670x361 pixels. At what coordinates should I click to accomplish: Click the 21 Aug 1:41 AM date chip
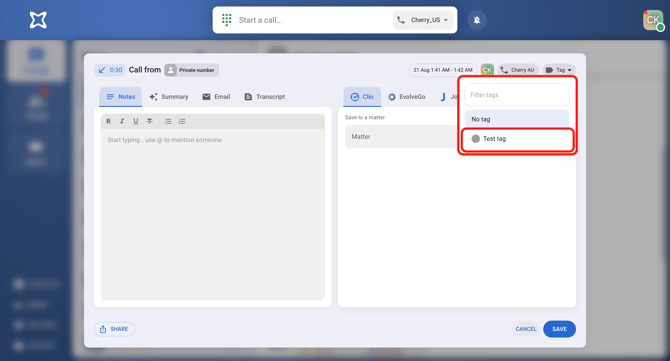443,70
